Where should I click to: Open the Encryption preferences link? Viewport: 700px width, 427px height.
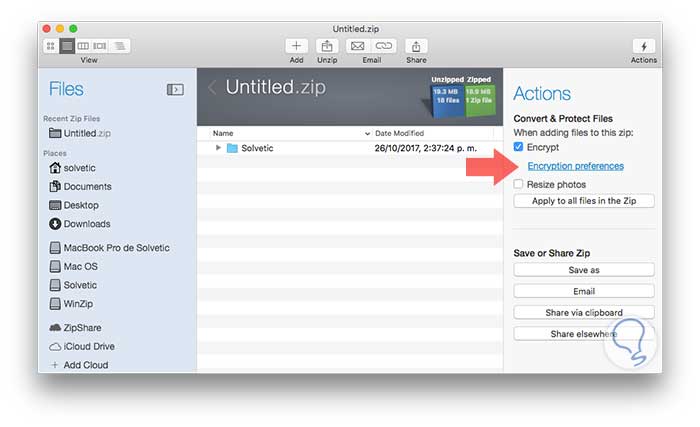click(x=575, y=166)
